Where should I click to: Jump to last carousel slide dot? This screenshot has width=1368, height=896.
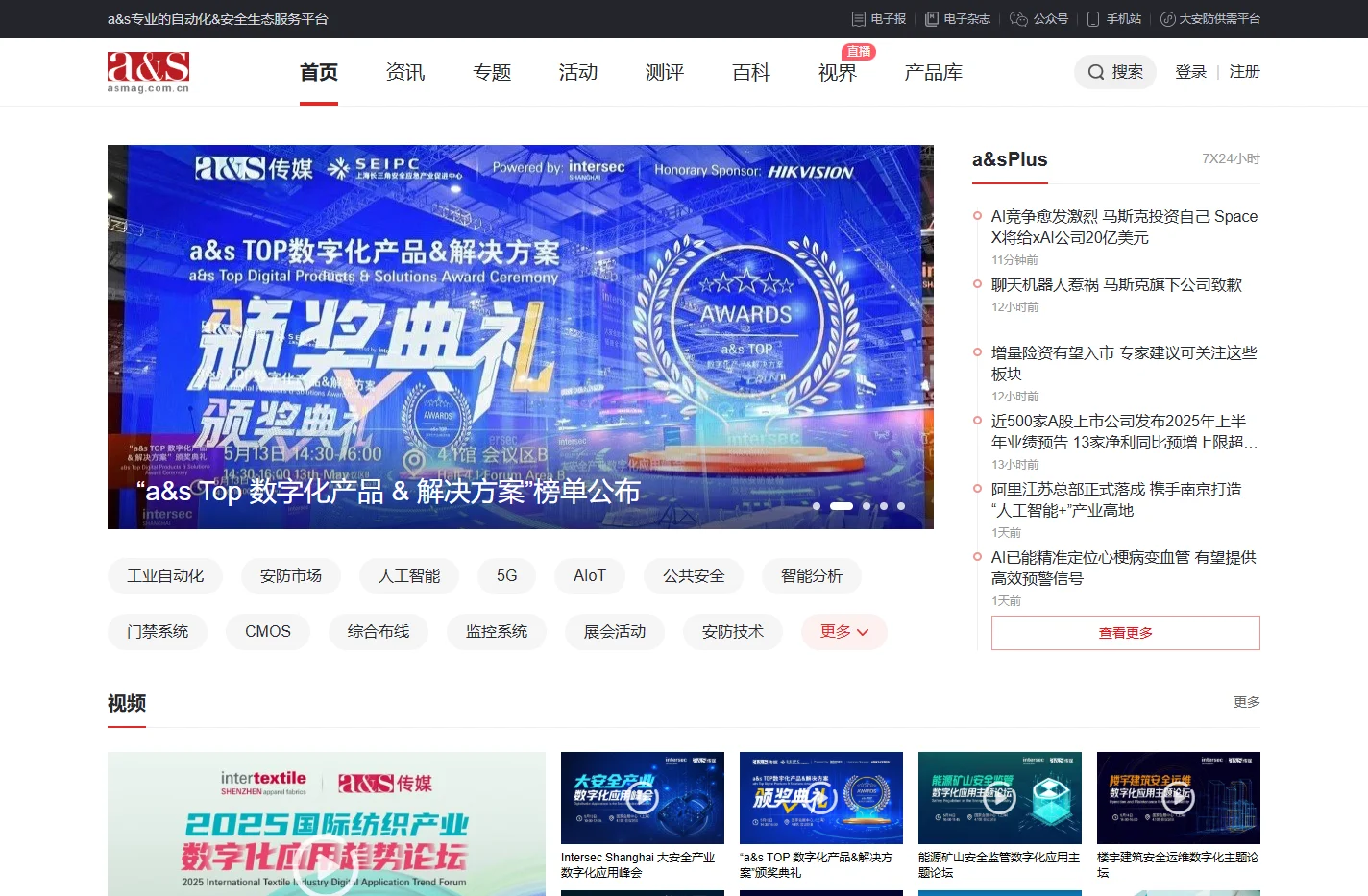pyautogui.click(x=901, y=506)
